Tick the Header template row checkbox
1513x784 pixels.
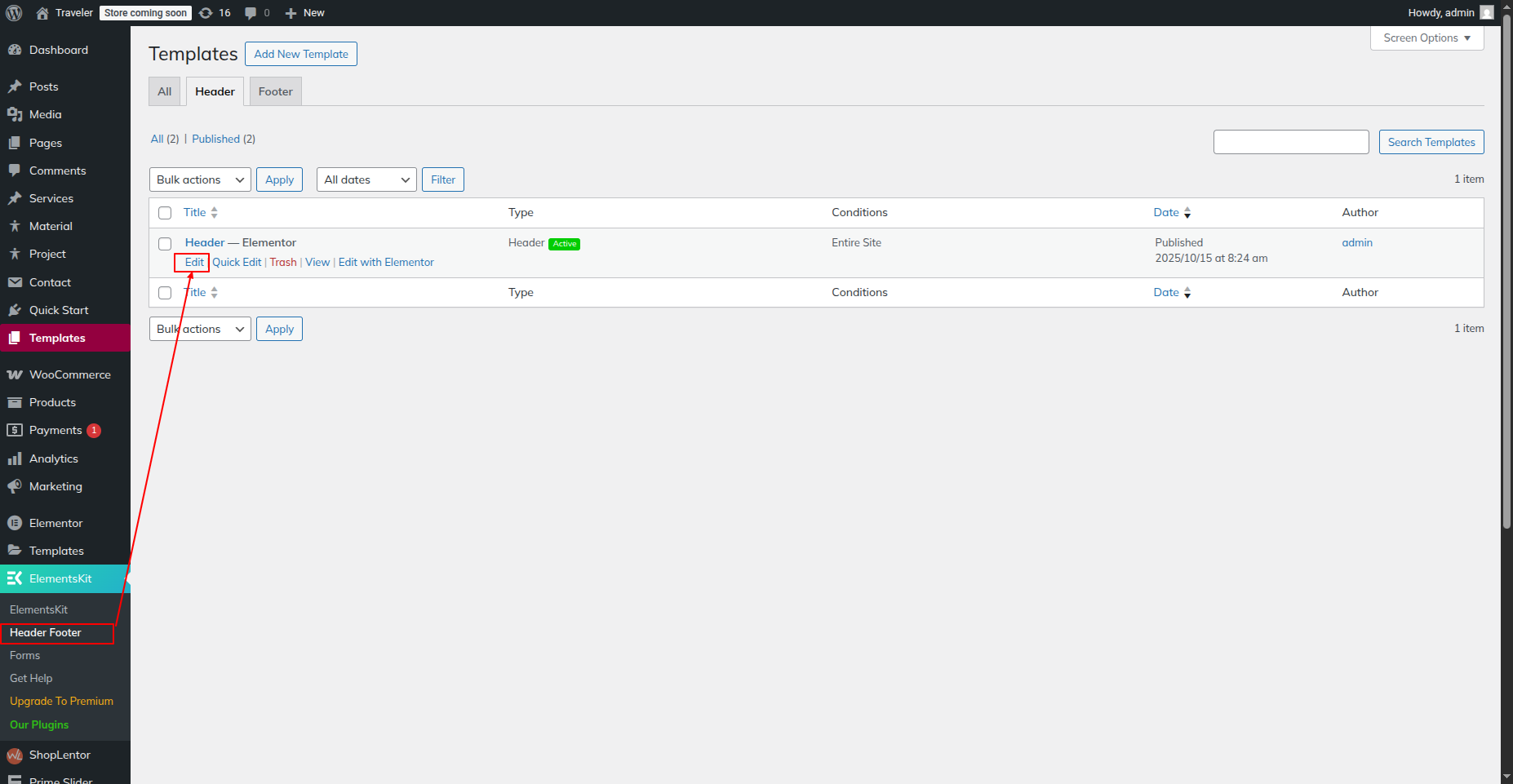(x=165, y=243)
